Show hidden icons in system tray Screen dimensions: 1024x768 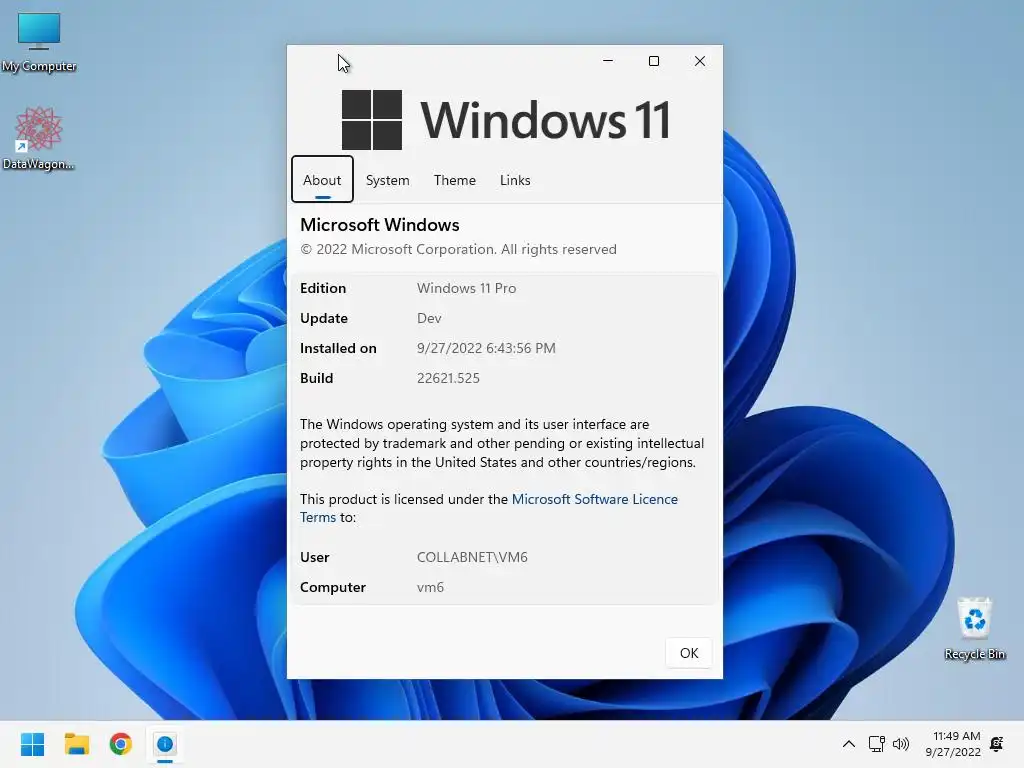click(x=848, y=744)
